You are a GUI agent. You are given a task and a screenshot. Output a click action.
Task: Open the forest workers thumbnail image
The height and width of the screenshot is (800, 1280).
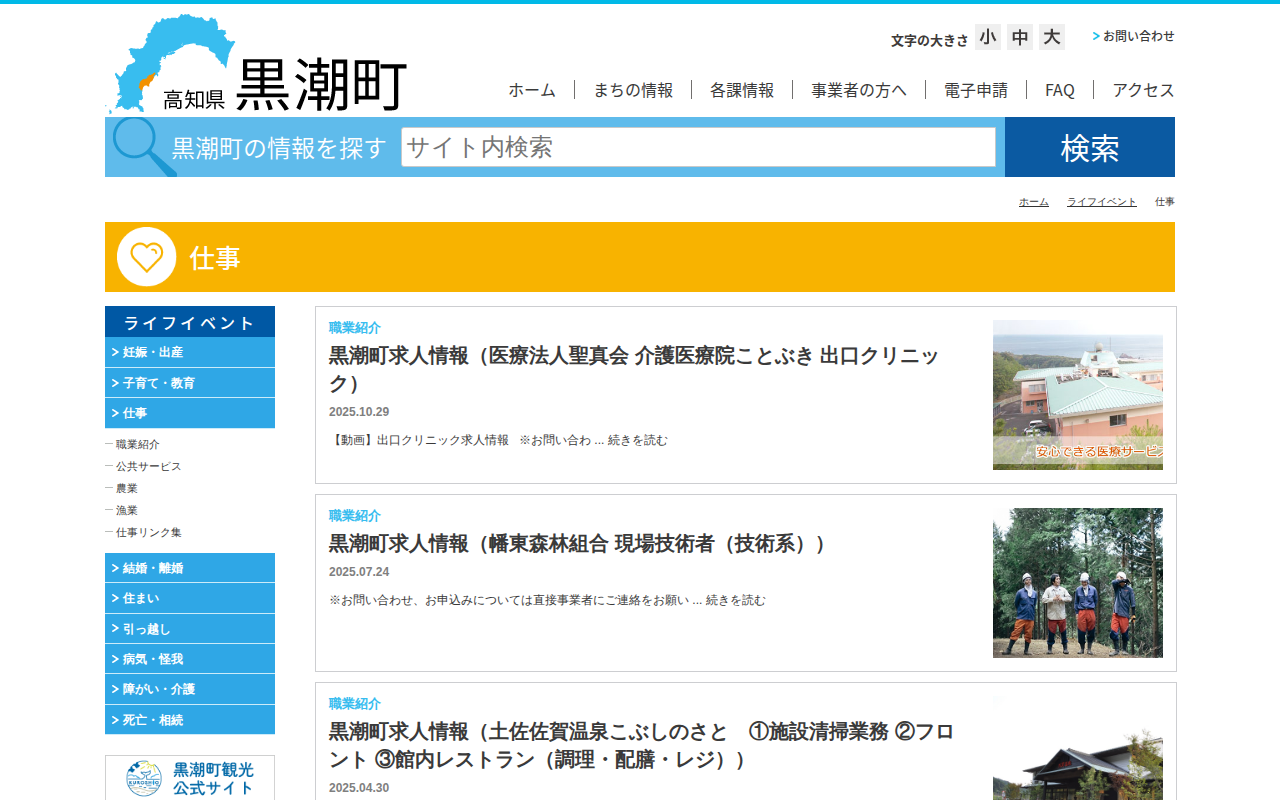pos(1077,583)
